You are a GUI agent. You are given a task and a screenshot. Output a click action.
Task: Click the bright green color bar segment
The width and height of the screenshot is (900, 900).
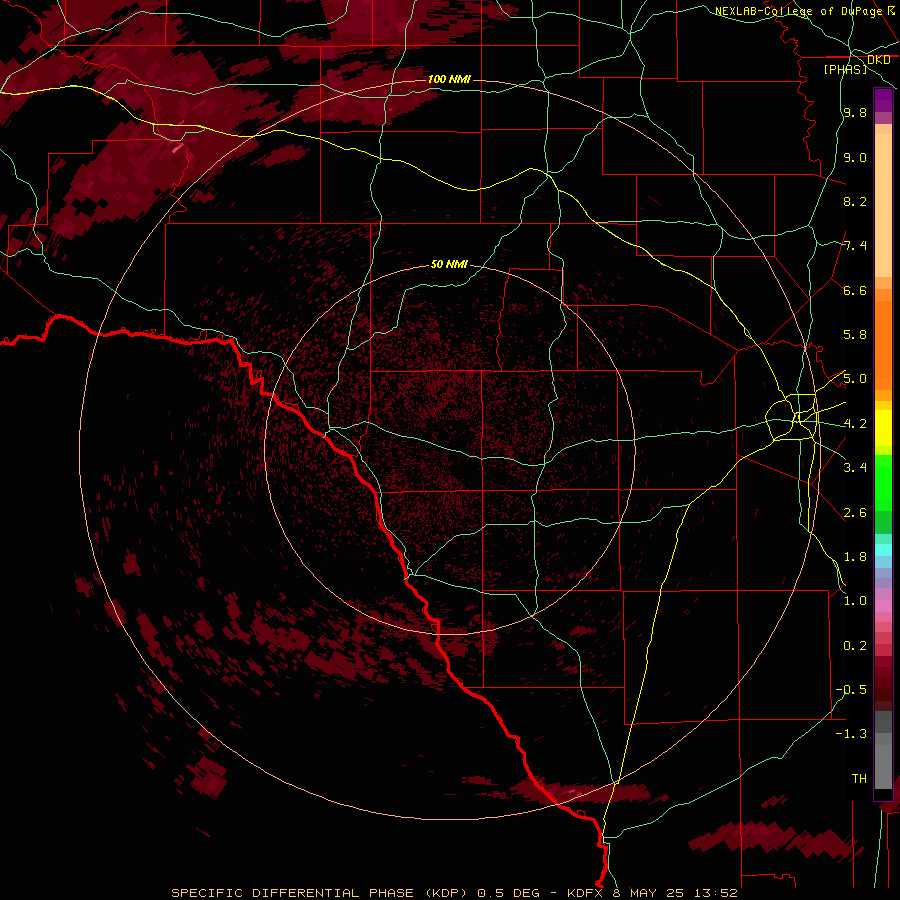coord(883,482)
